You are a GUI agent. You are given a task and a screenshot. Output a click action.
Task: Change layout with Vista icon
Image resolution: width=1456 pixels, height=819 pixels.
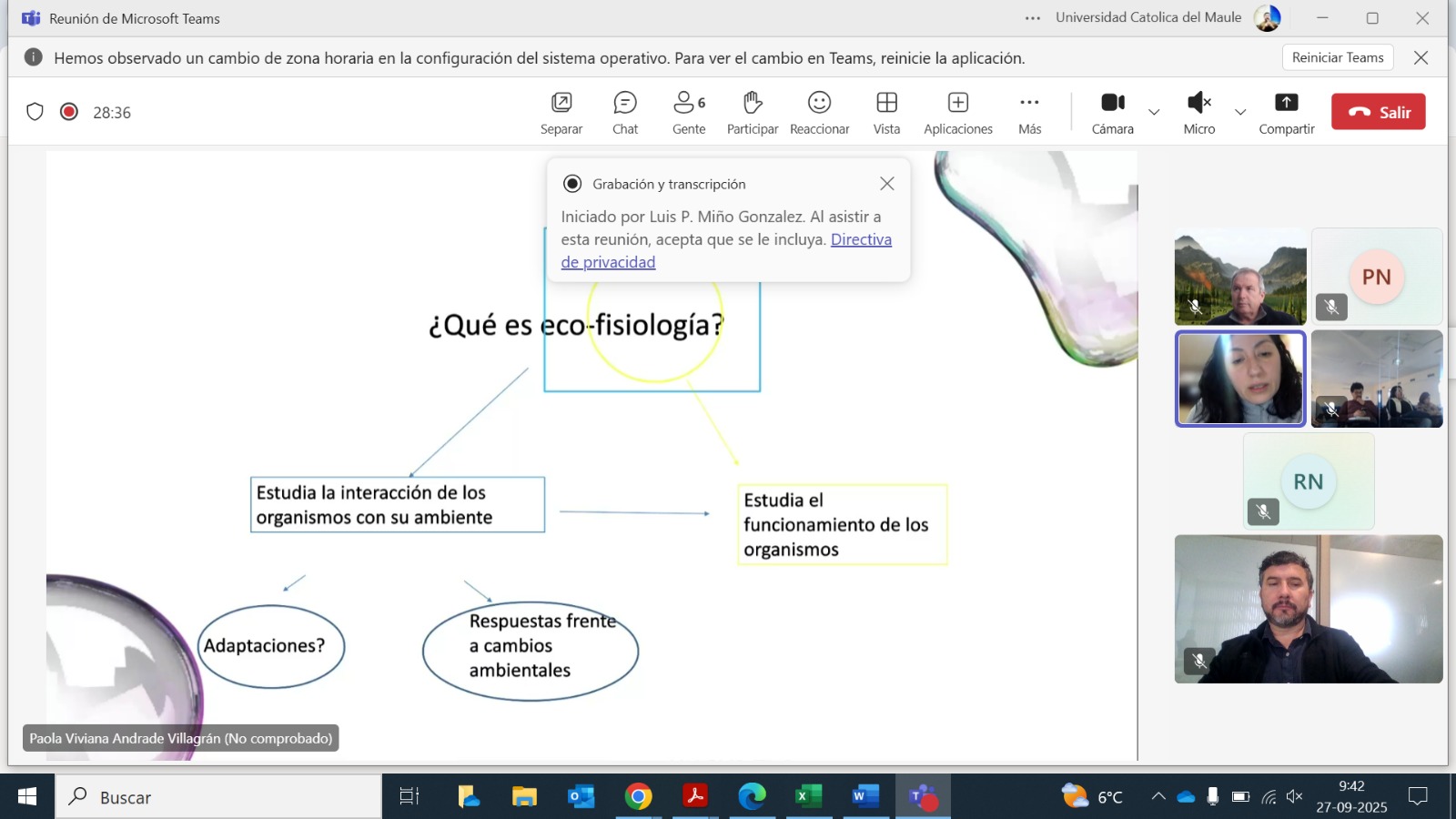(886, 112)
